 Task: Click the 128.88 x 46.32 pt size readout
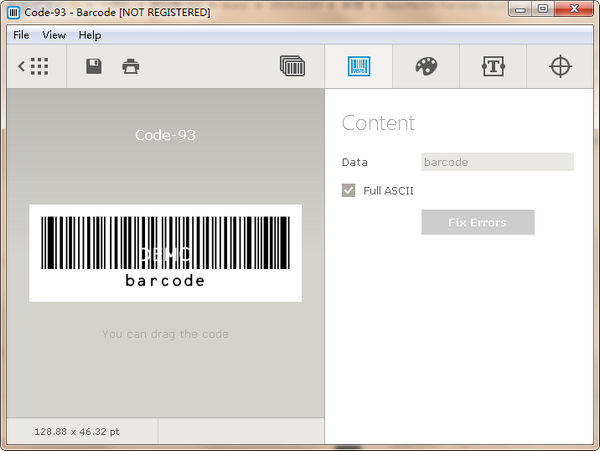click(77, 431)
